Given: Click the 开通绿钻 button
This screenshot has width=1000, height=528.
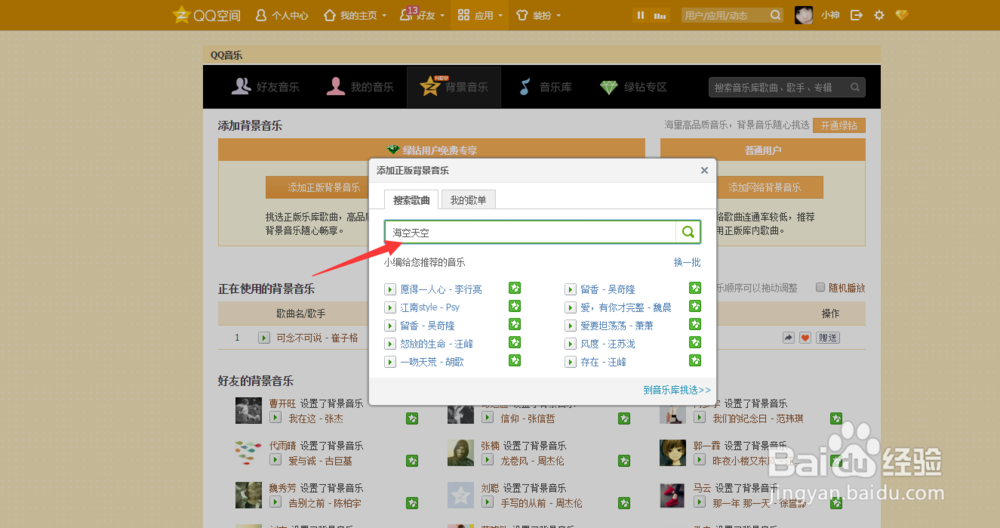Looking at the screenshot, I should pyautogui.click(x=839, y=125).
